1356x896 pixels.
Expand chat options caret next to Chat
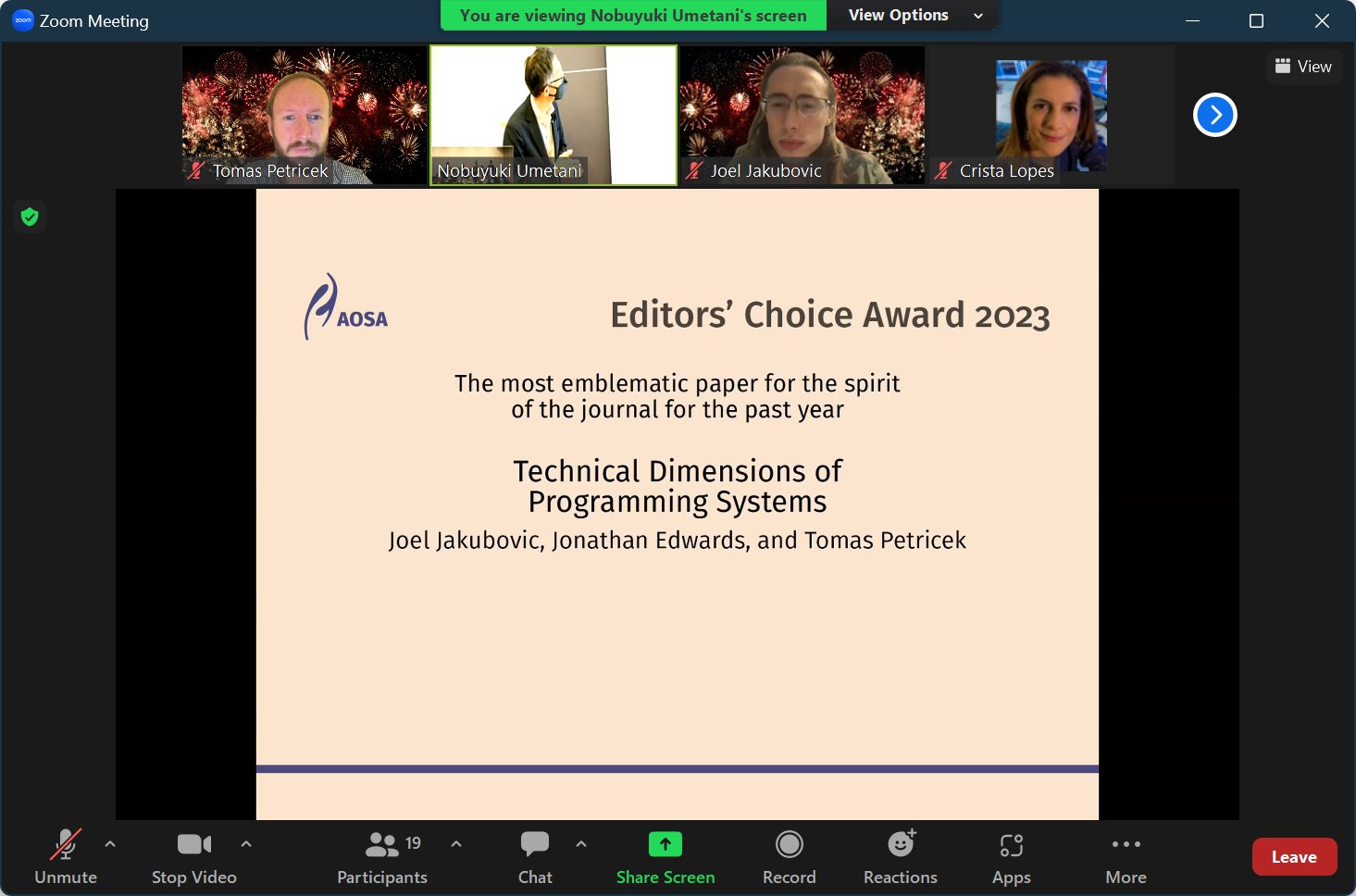(x=581, y=844)
